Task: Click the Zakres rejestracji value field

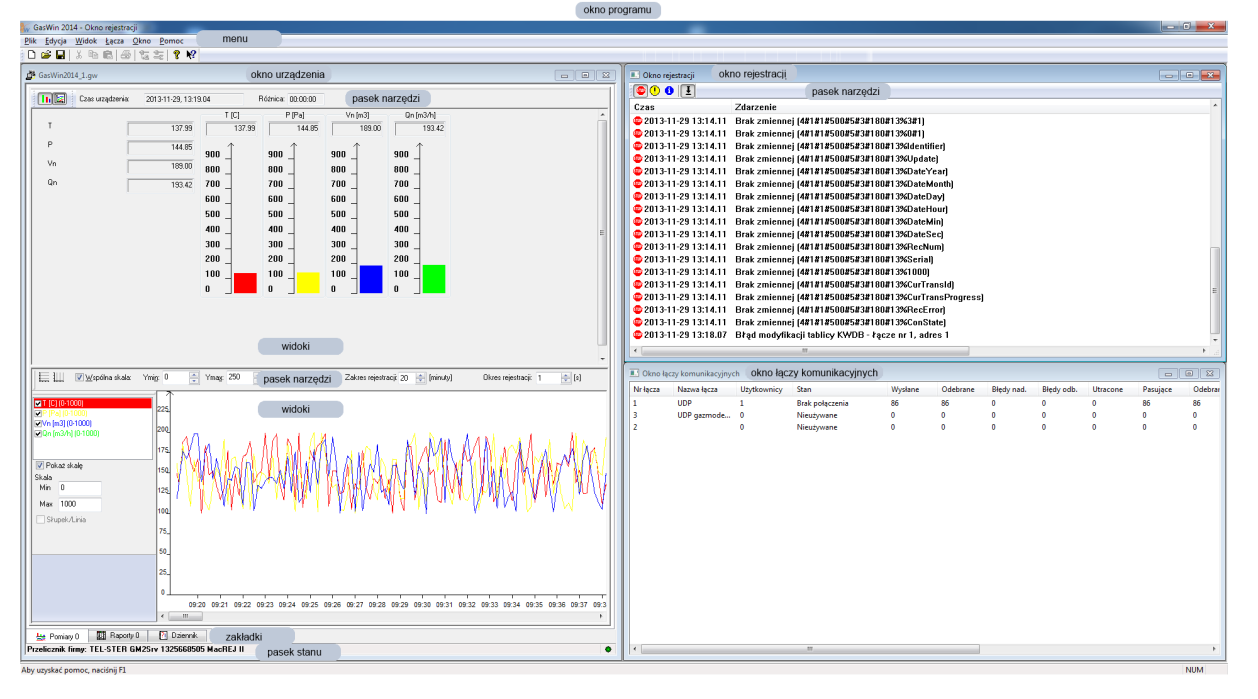Action: (407, 378)
